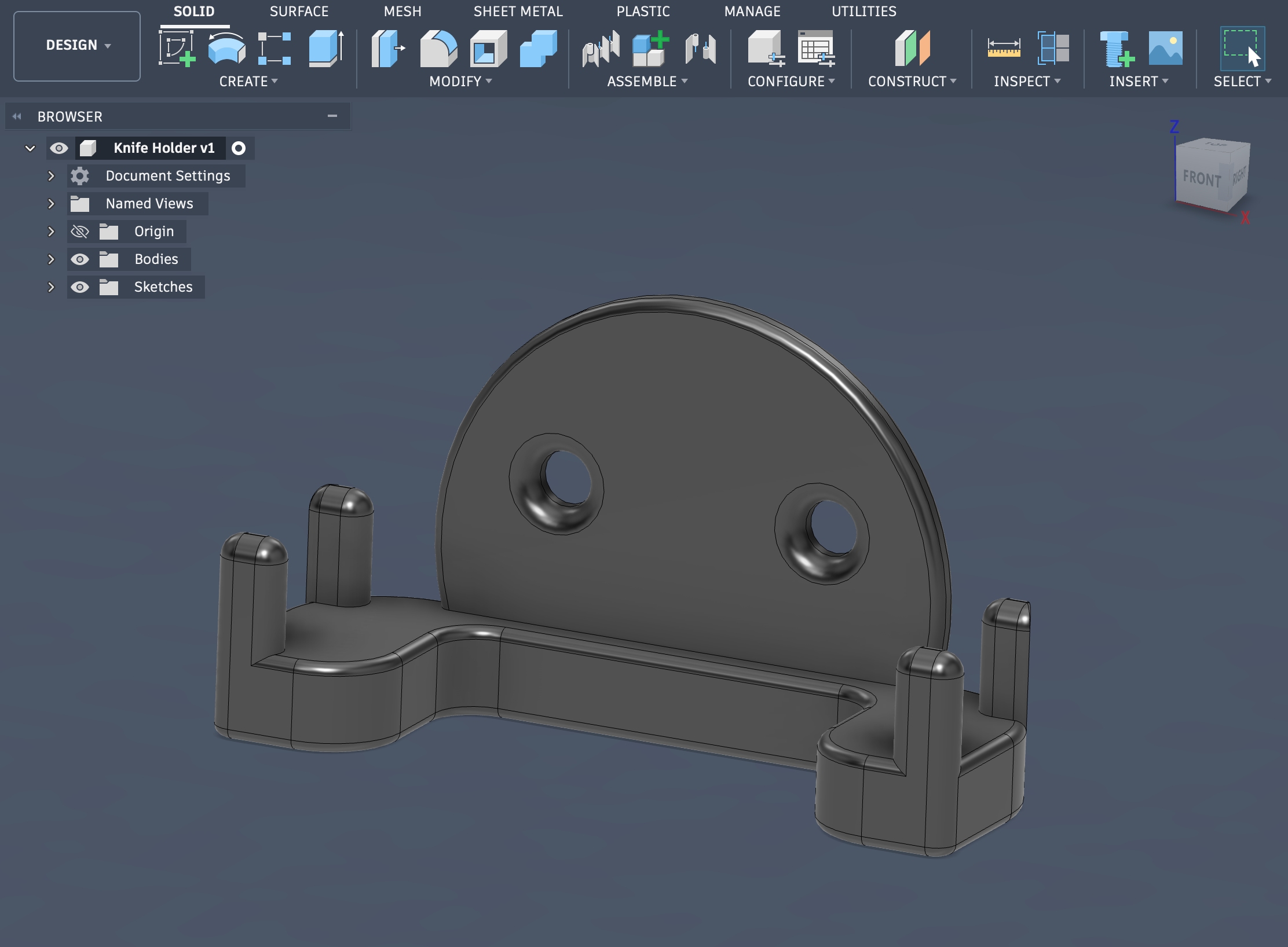Switch to the Sheet Metal tab
This screenshot has height=947, width=1288.
click(x=518, y=11)
